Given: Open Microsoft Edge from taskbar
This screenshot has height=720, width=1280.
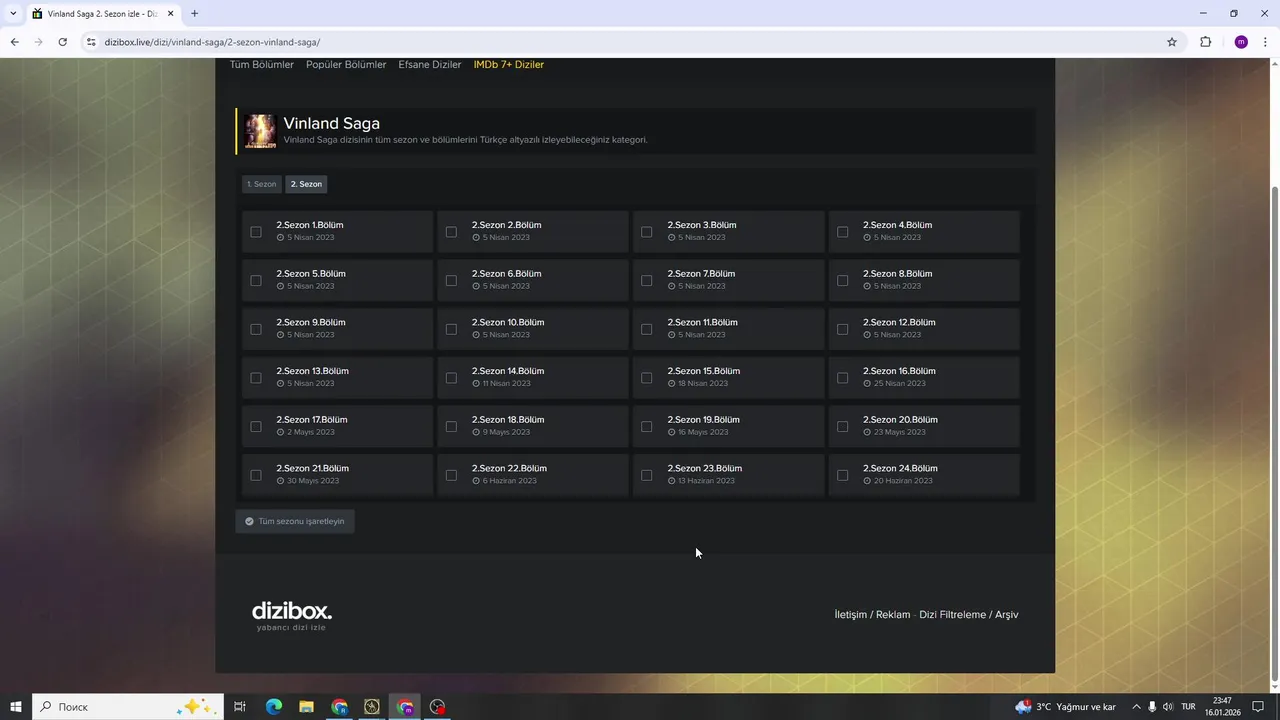Looking at the screenshot, I should pyautogui.click(x=273, y=707).
